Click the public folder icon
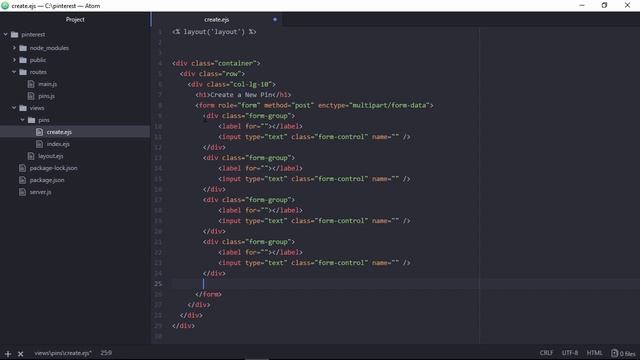640x360 pixels. 23,60
